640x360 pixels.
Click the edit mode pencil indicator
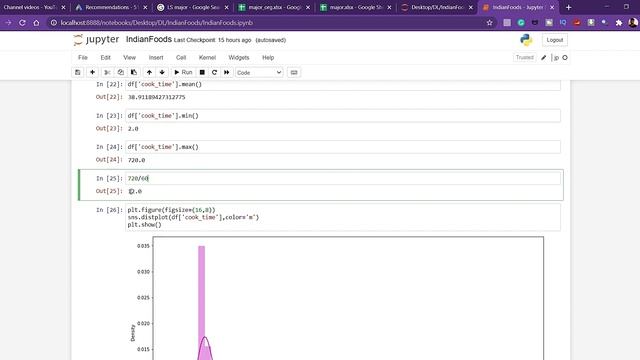(544, 58)
